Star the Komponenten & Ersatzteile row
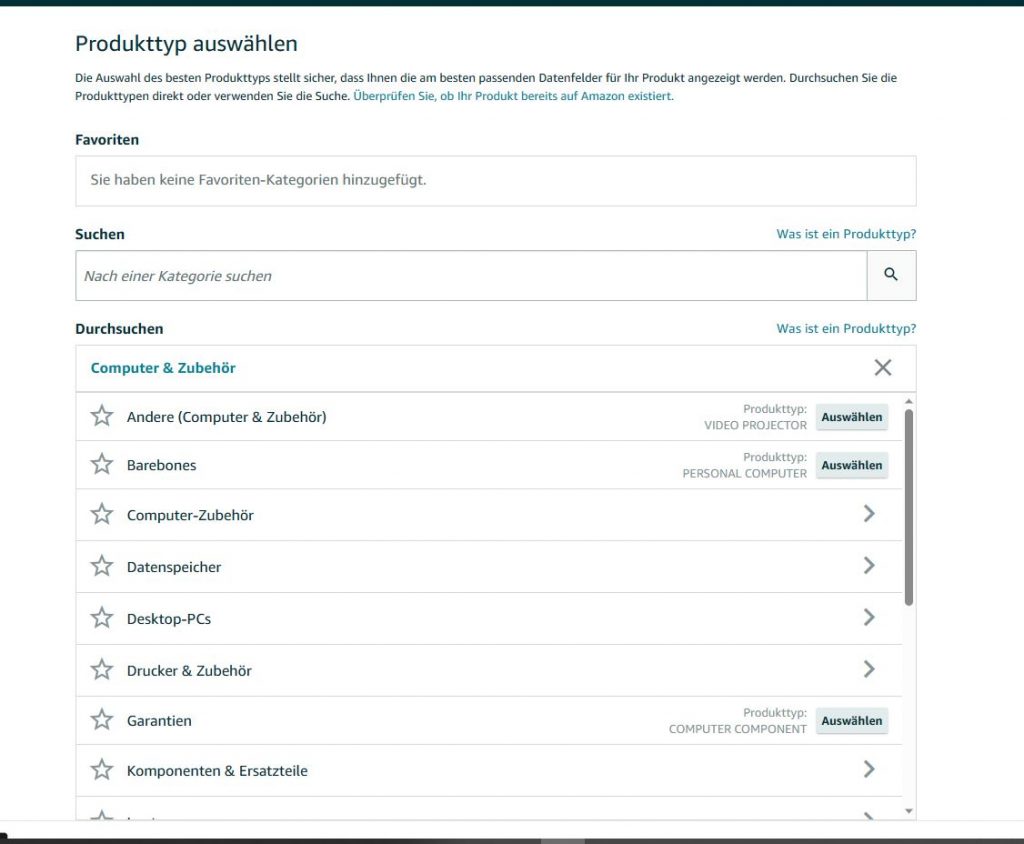 click(x=102, y=770)
